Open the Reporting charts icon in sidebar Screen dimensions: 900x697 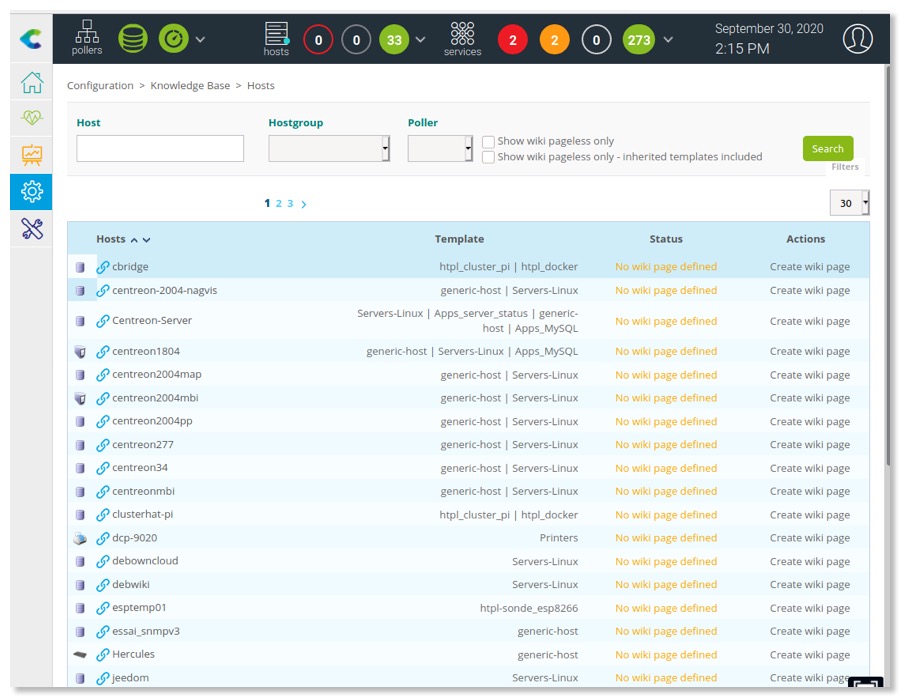coord(30,155)
